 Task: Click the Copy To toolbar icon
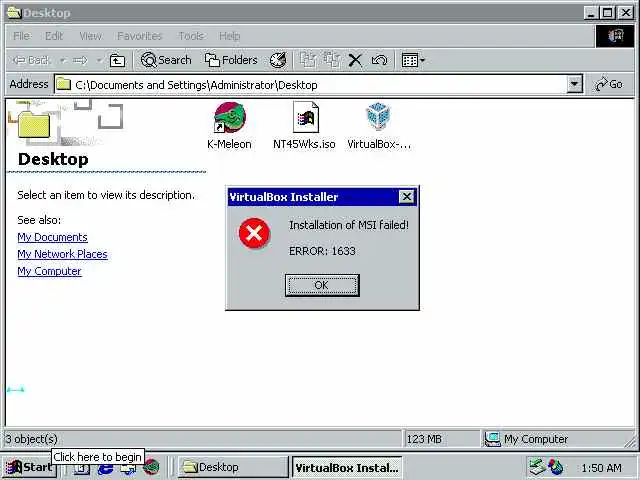click(331, 60)
